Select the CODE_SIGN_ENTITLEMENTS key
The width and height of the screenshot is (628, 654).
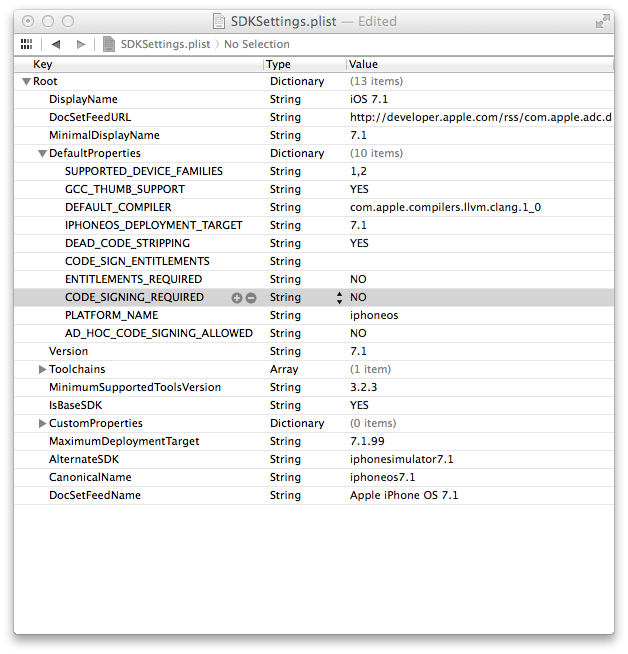click(x=137, y=261)
